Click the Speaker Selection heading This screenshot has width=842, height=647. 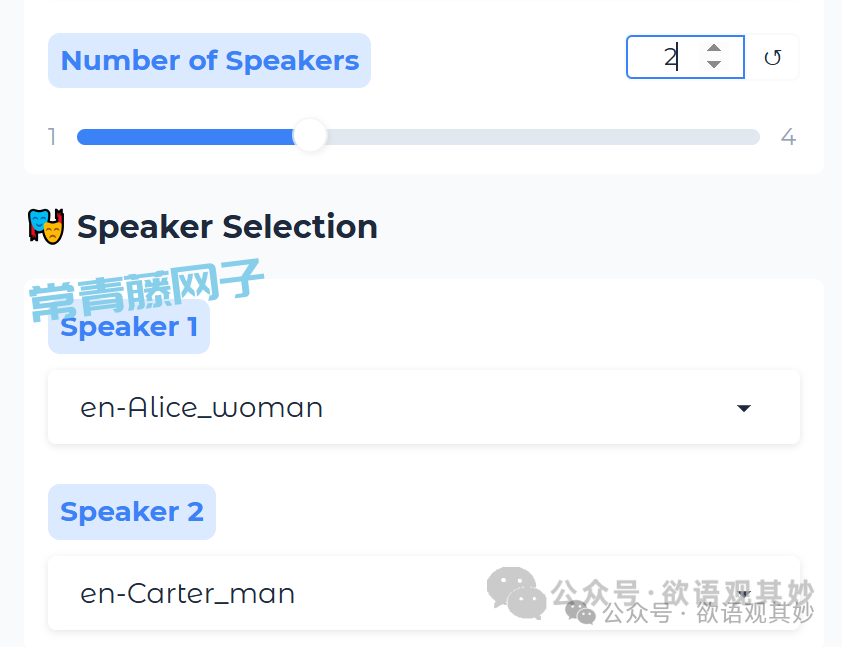pyautogui.click(x=227, y=227)
